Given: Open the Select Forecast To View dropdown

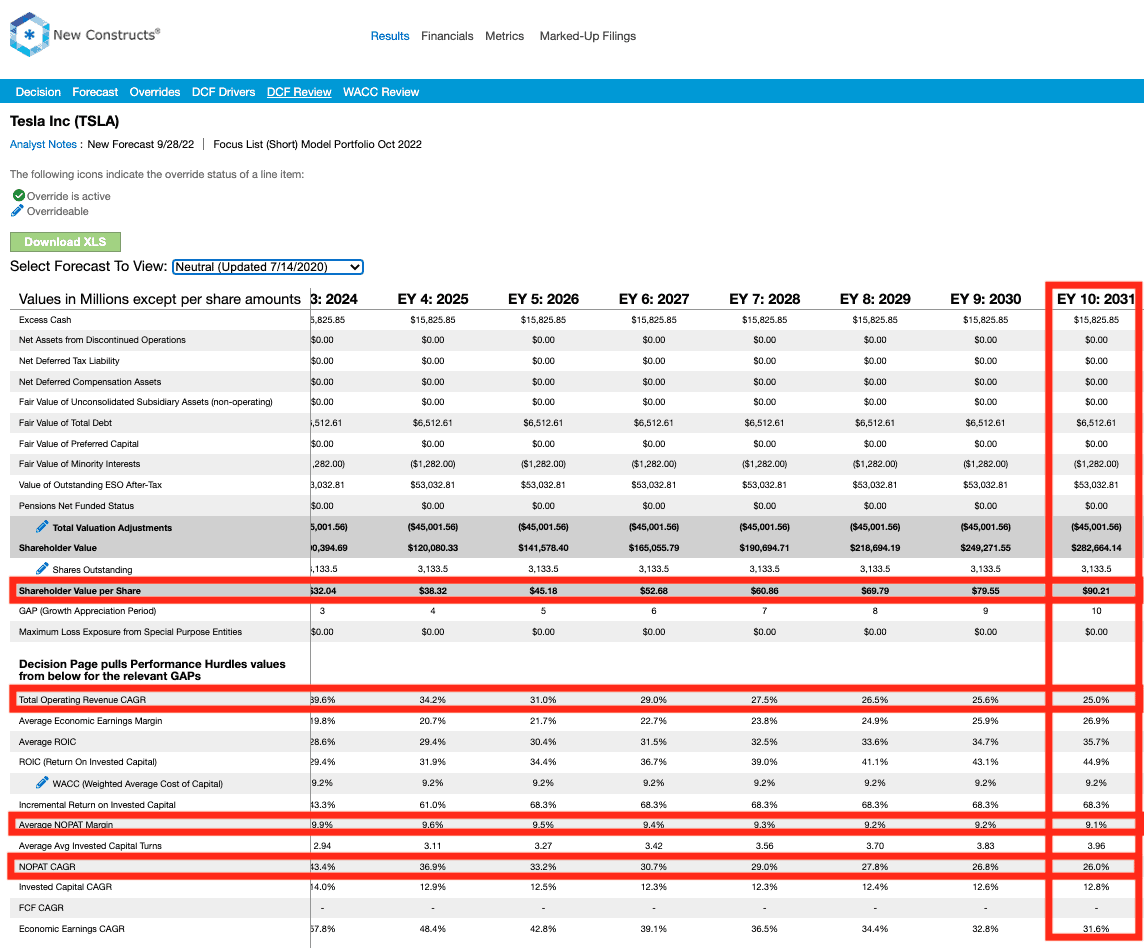Looking at the screenshot, I should (x=268, y=267).
